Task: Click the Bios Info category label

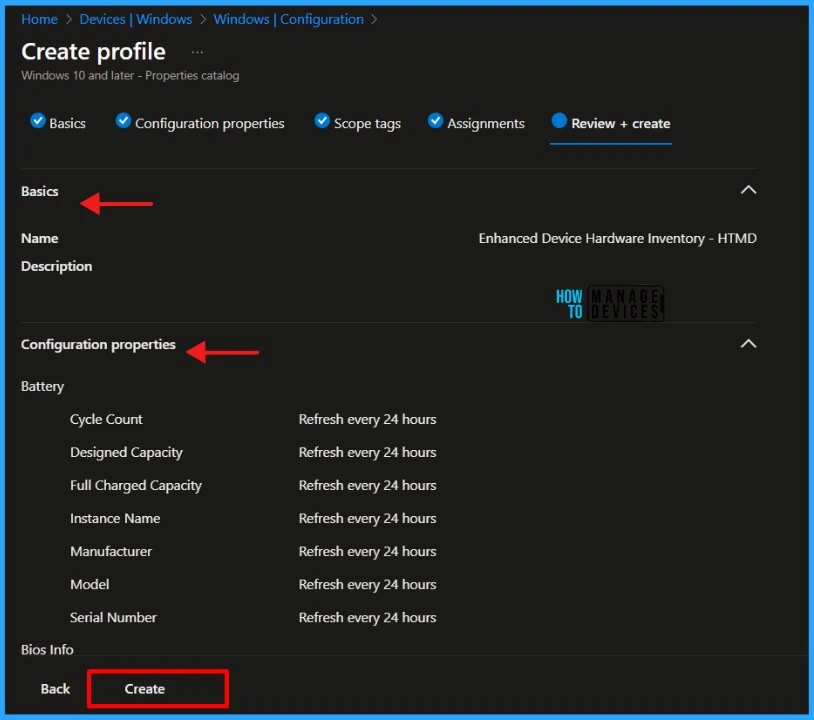Action: pos(47,650)
